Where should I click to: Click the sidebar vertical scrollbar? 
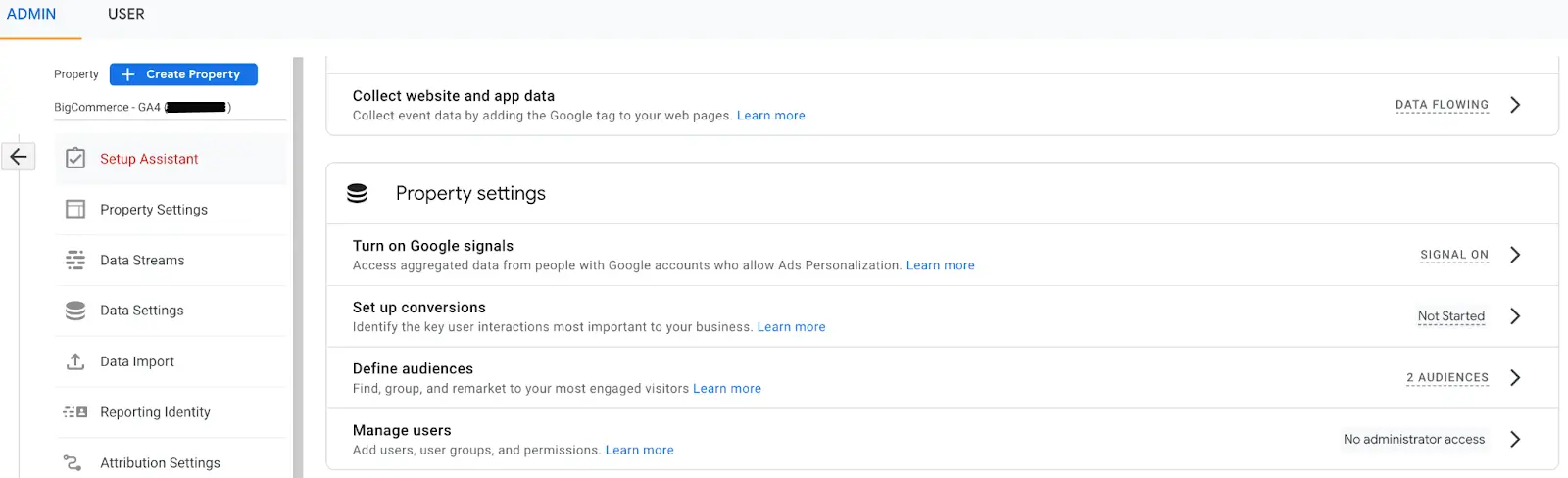pos(298,267)
